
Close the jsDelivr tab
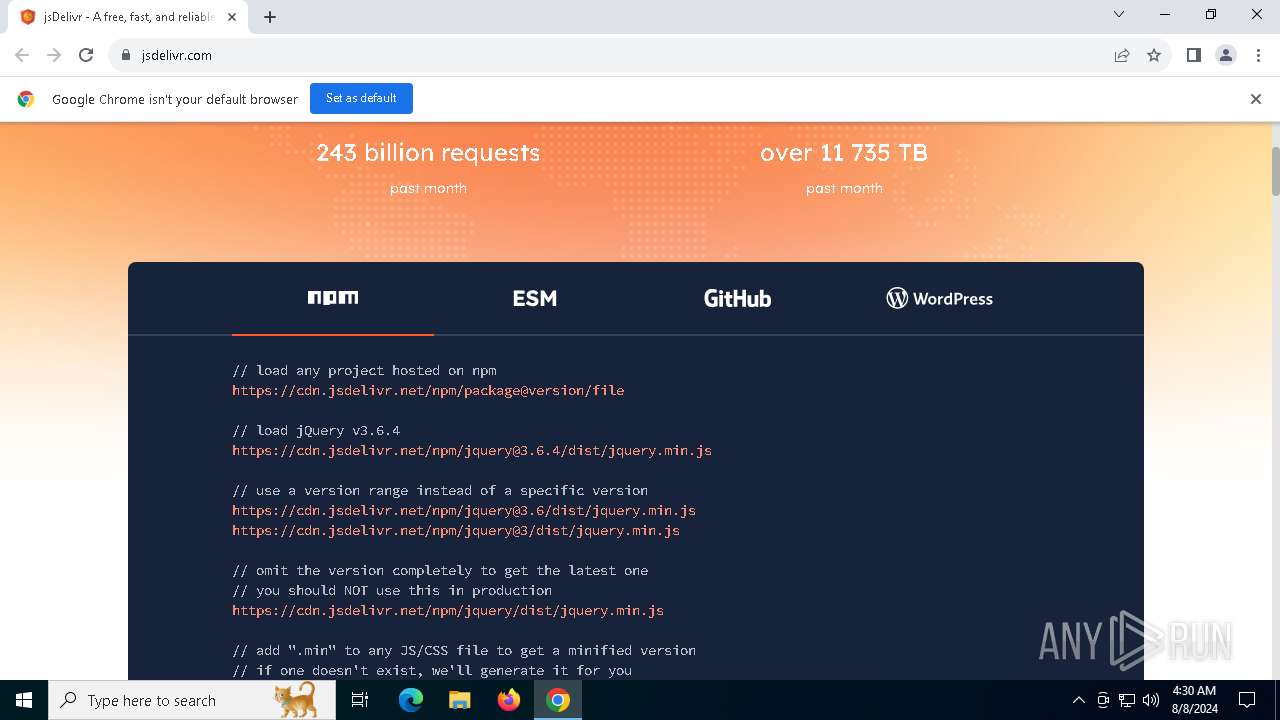tap(234, 17)
